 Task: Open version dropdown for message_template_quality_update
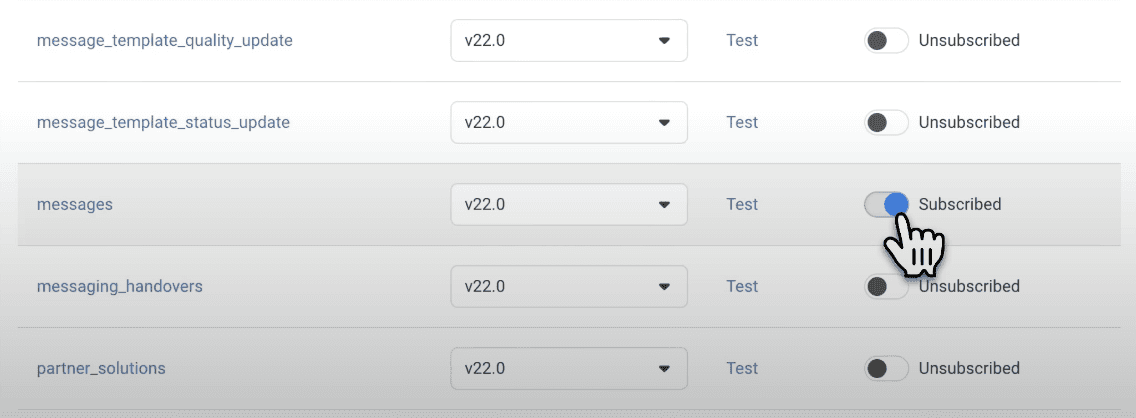(x=569, y=41)
